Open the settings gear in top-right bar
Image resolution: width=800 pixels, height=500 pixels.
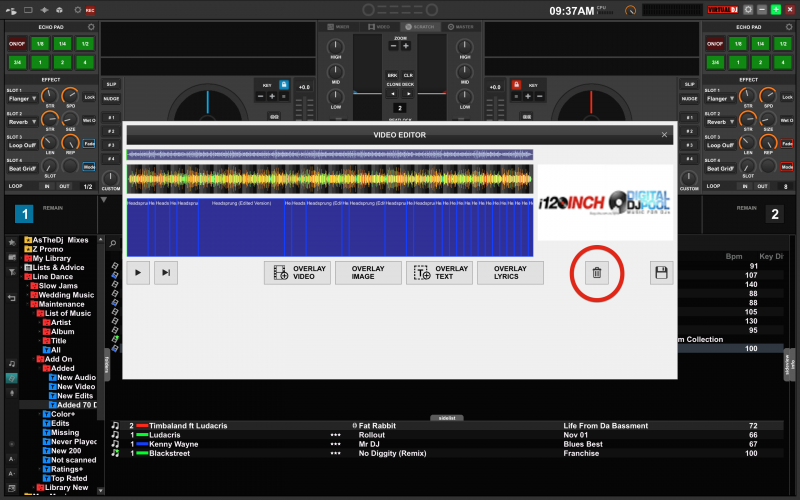click(x=748, y=10)
